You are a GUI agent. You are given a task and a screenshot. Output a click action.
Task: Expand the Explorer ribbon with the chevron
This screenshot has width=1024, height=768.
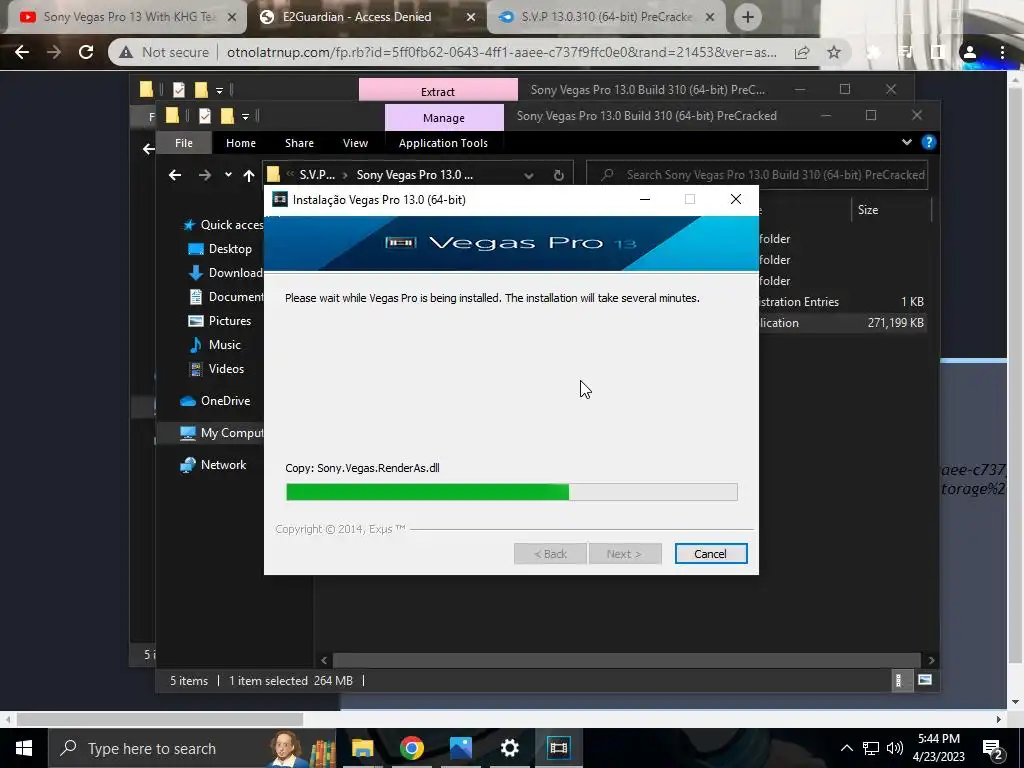click(906, 142)
